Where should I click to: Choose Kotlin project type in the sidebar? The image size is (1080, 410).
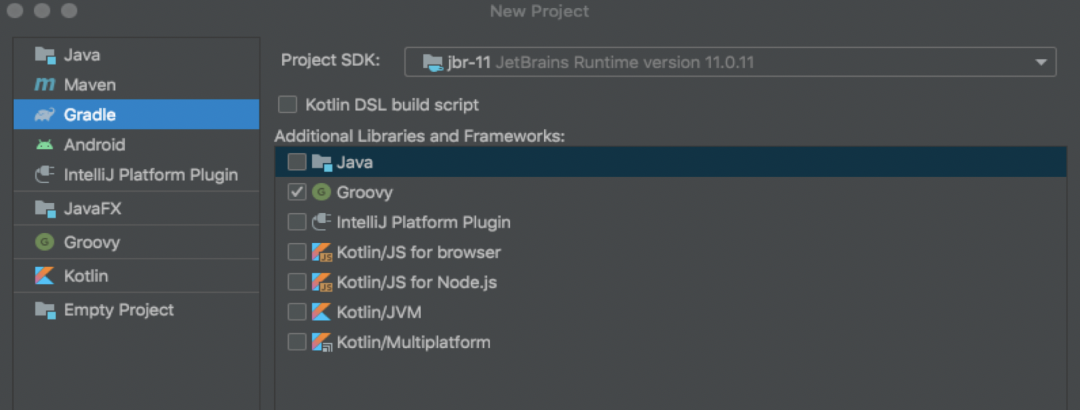pos(136,276)
